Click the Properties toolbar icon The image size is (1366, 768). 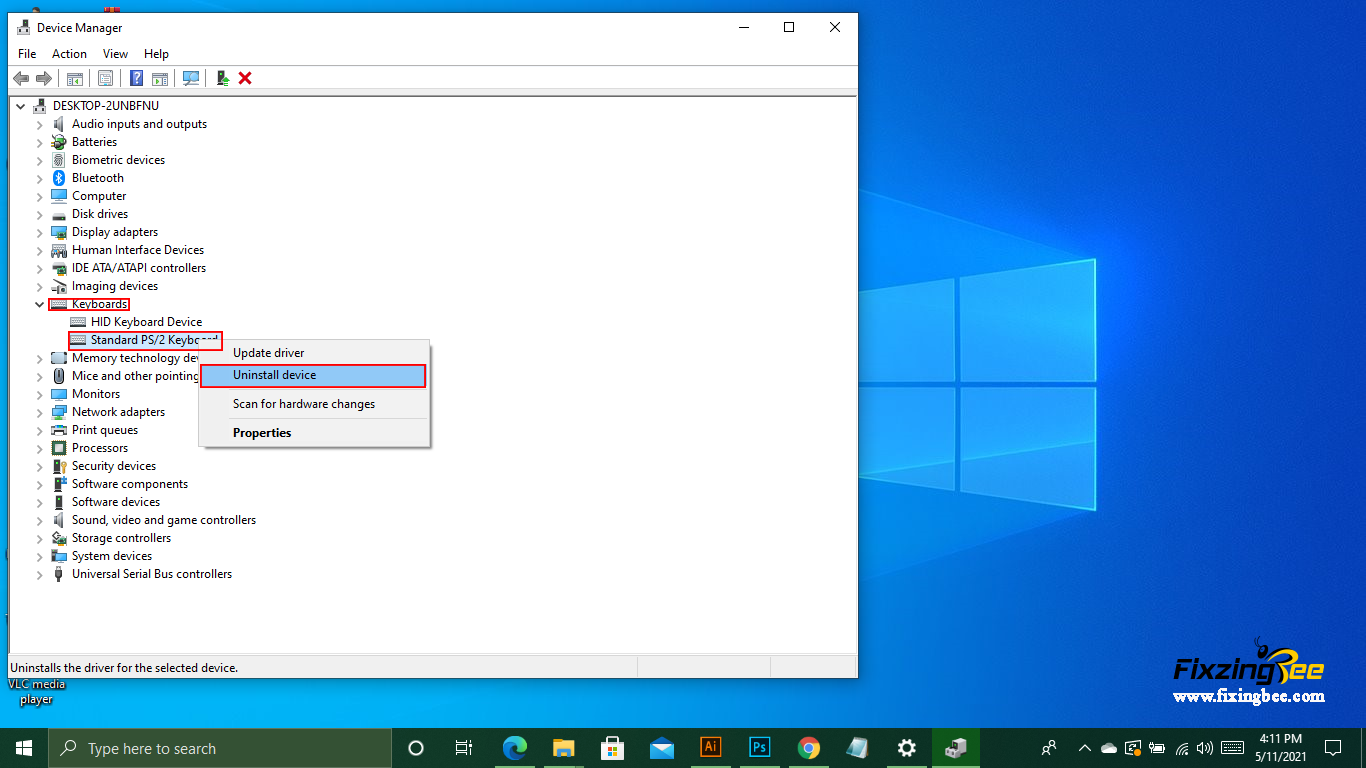coord(105,78)
